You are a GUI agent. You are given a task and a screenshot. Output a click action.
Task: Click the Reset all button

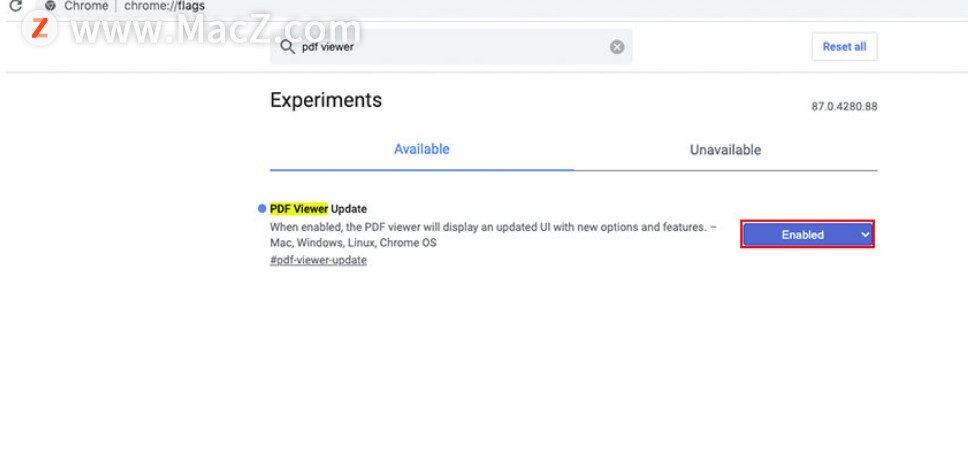point(844,46)
